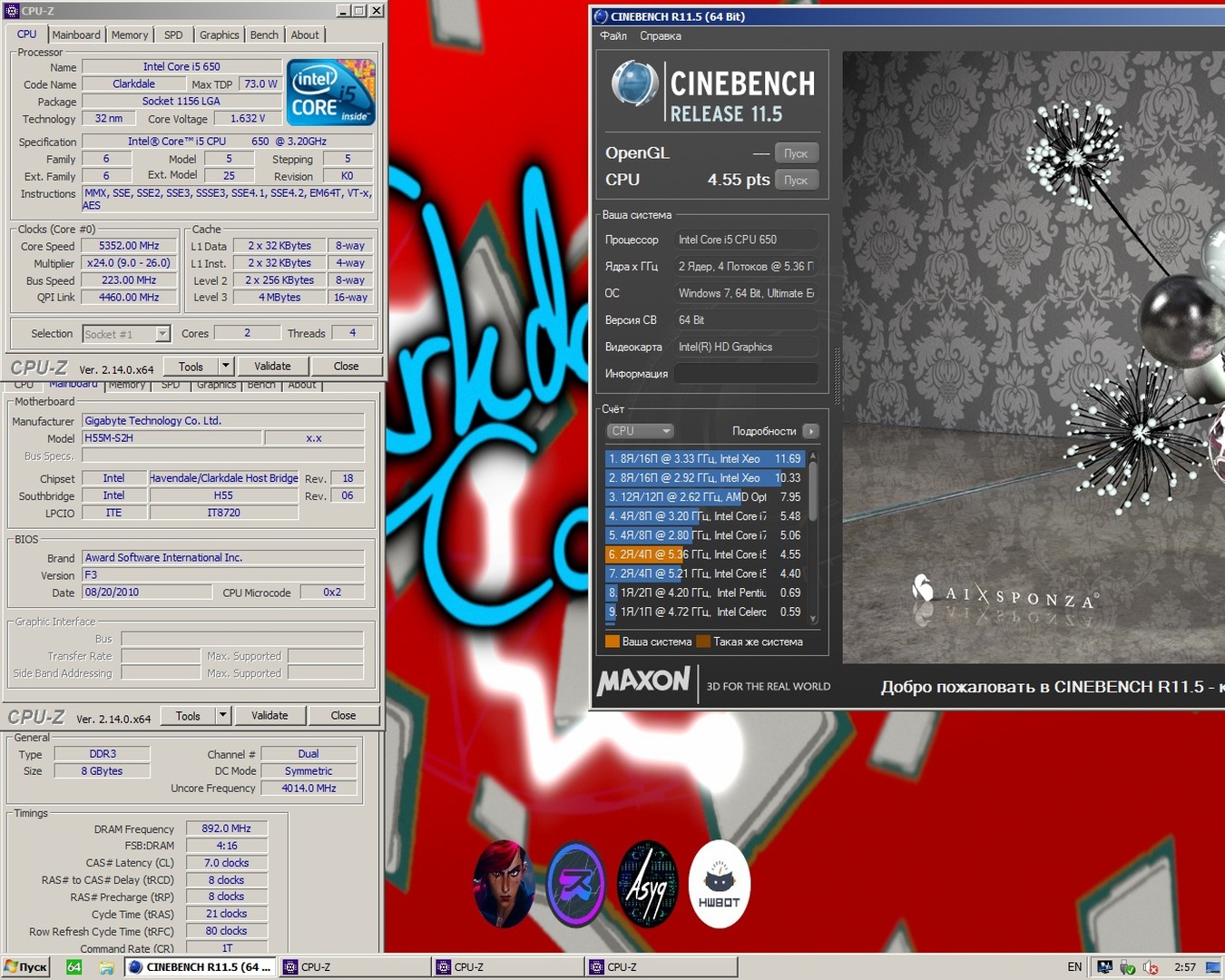Click the EN language indicator
Screen dimensions: 1225x980
pyautogui.click(x=1074, y=967)
